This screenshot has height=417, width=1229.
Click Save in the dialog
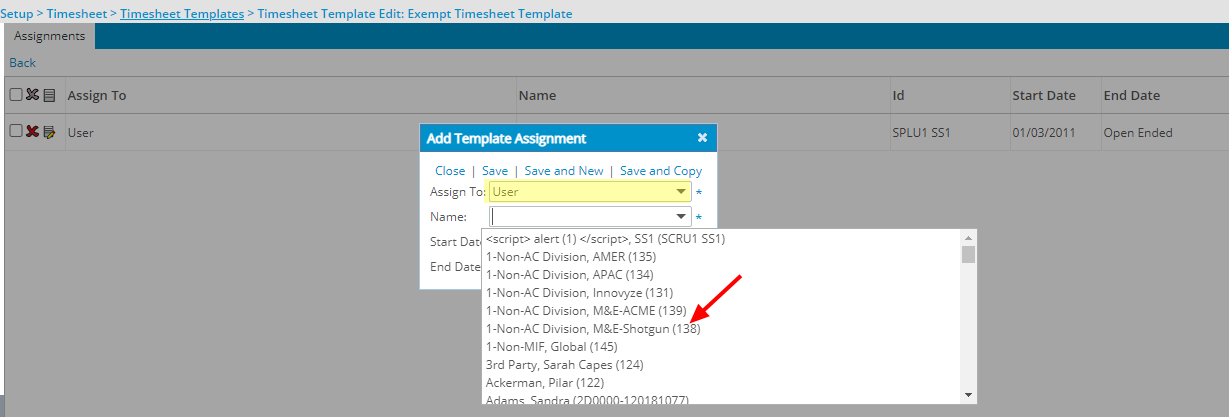point(495,171)
